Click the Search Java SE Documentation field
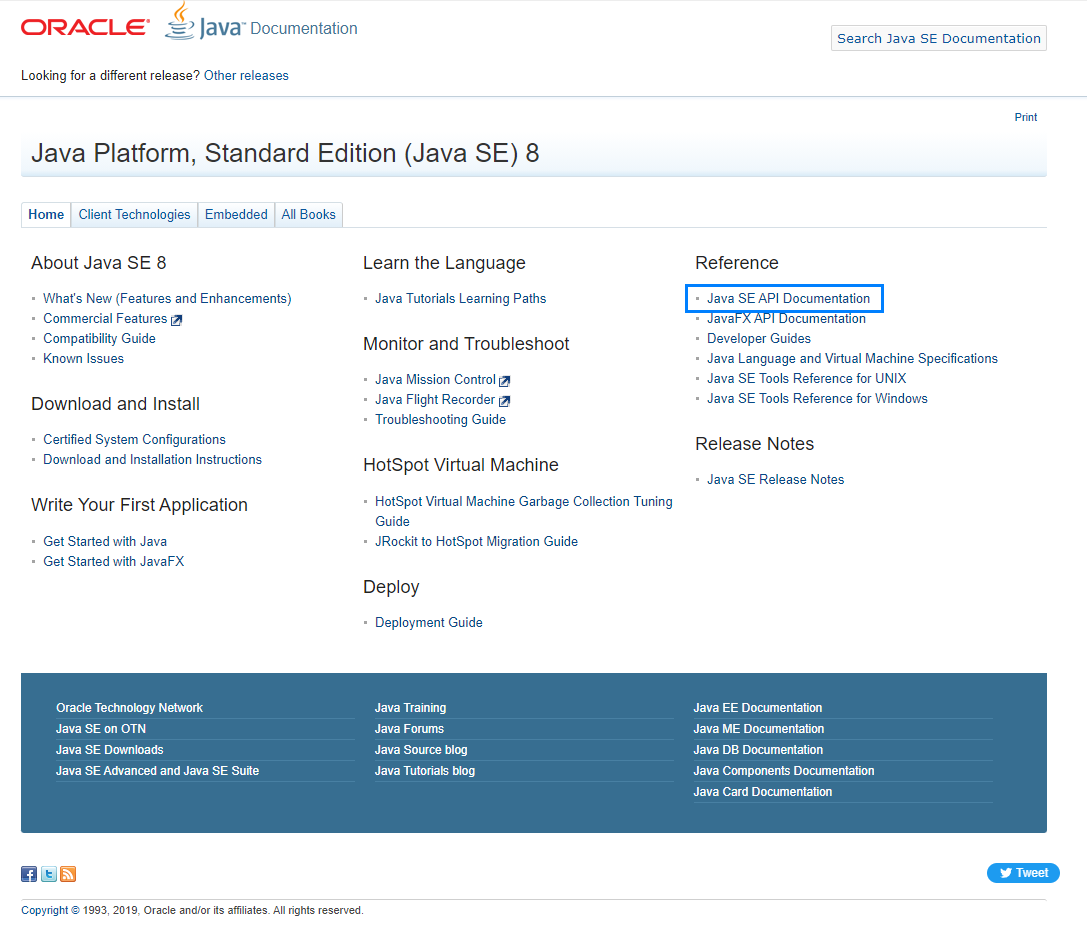Viewport: 1087px width, 926px height. coord(939,38)
